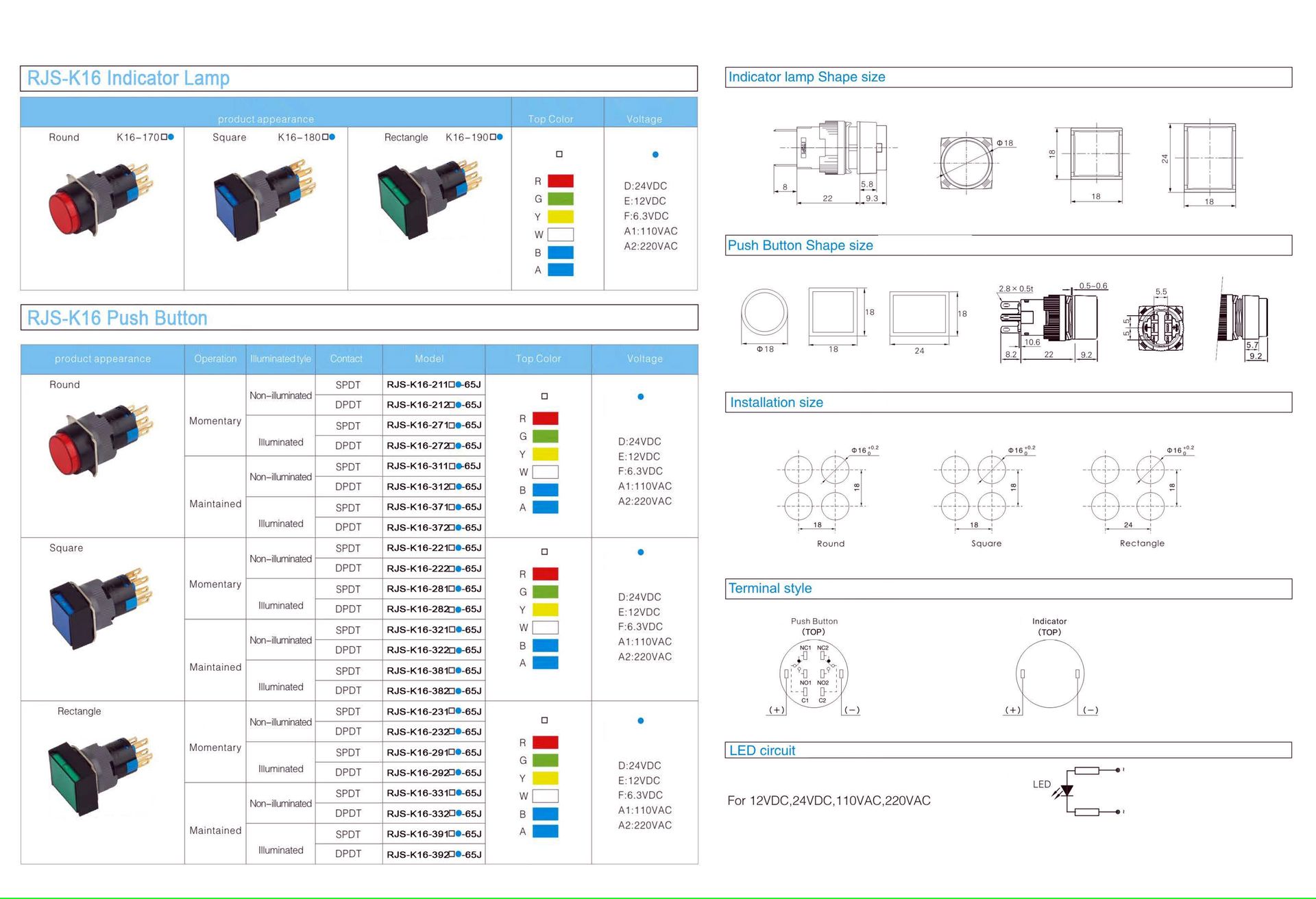Click the yellow Y swatch in Round push button row

tap(545, 454)
